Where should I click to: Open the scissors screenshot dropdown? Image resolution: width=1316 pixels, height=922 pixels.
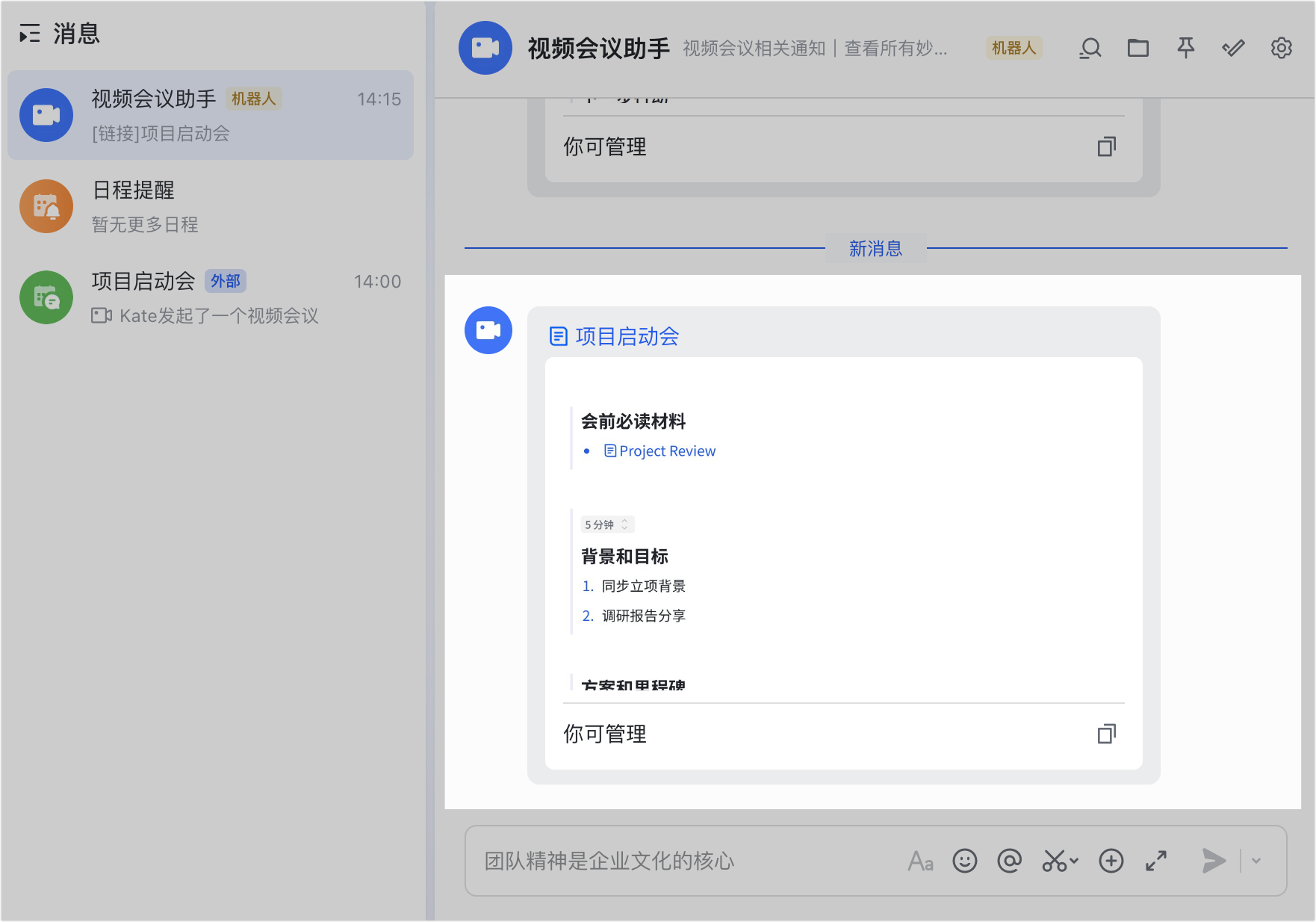[x=1060, y=861]
